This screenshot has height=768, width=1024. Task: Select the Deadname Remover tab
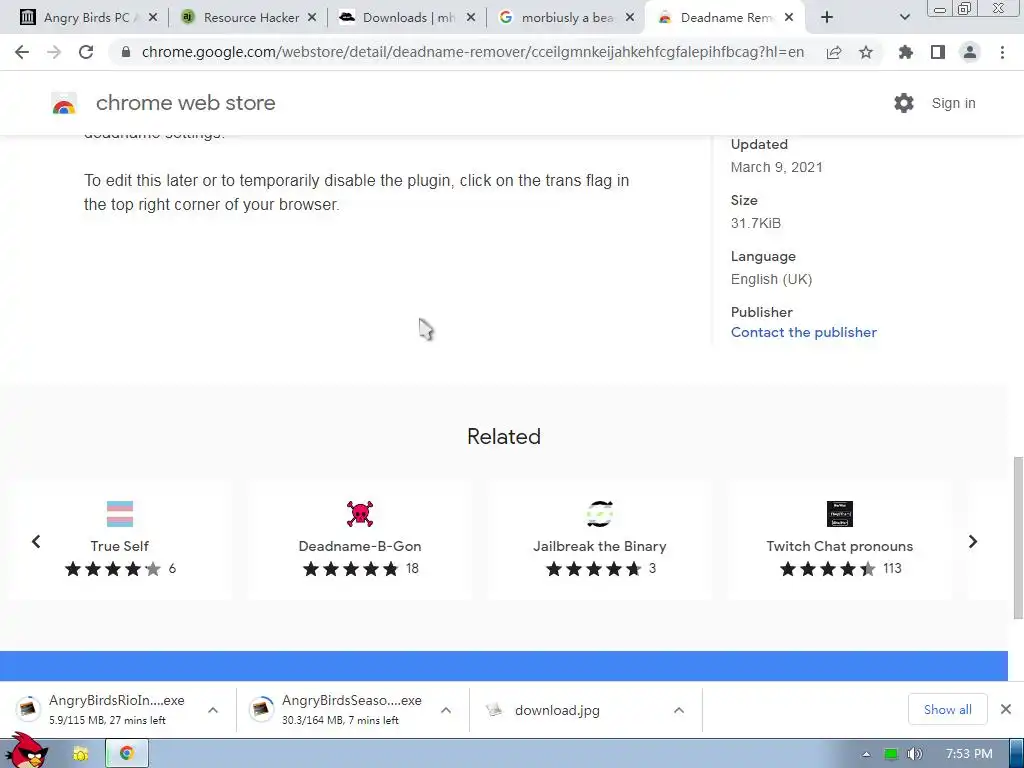tap(726, 18)
